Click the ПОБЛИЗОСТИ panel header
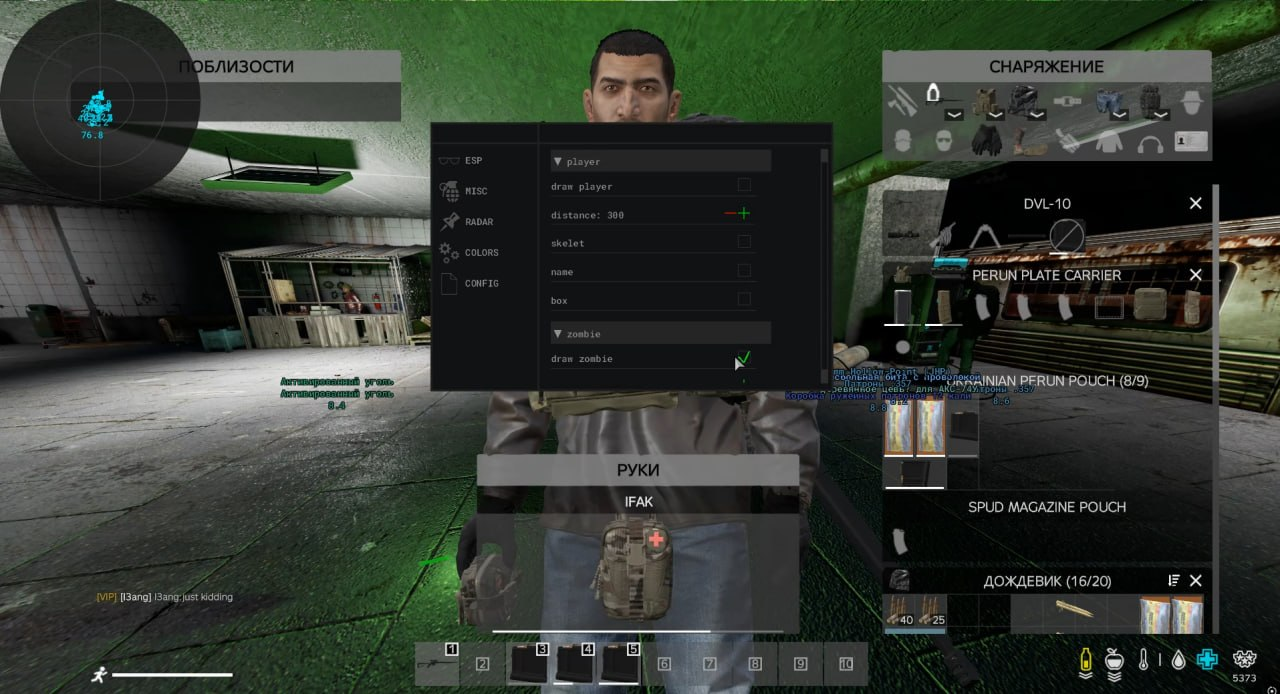 pyautogui.click(x=236, y=67)
